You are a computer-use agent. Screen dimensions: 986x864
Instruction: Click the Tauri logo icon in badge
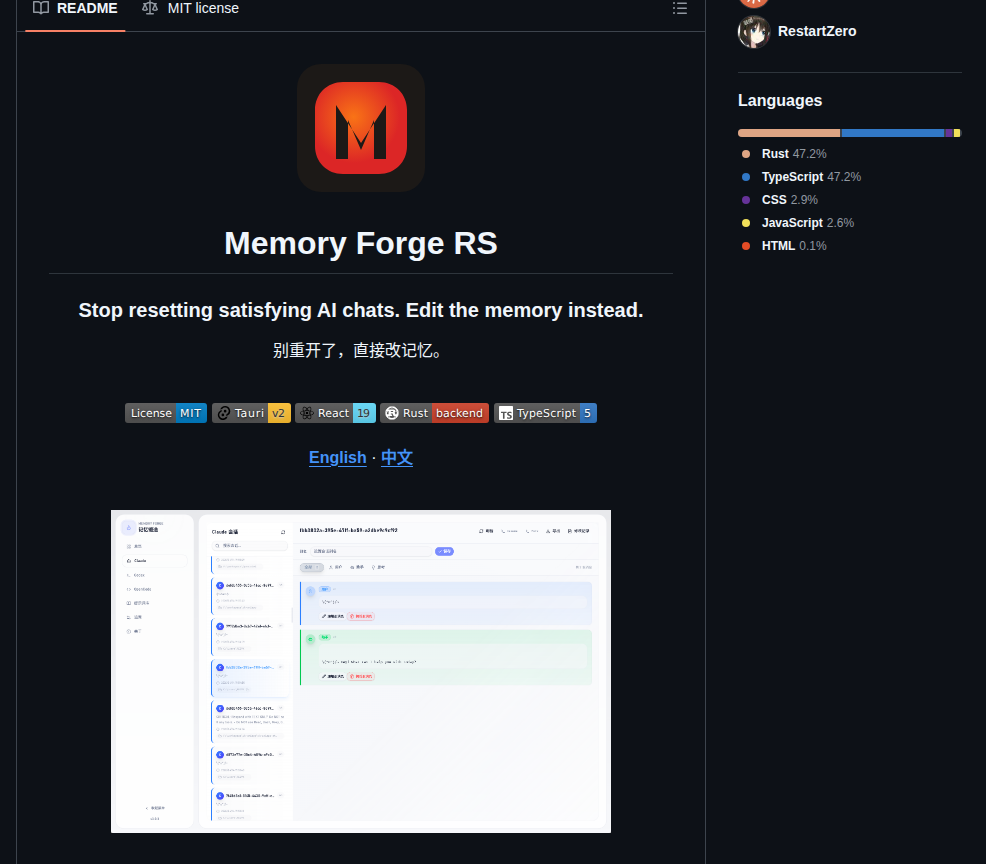coord(223,413)
